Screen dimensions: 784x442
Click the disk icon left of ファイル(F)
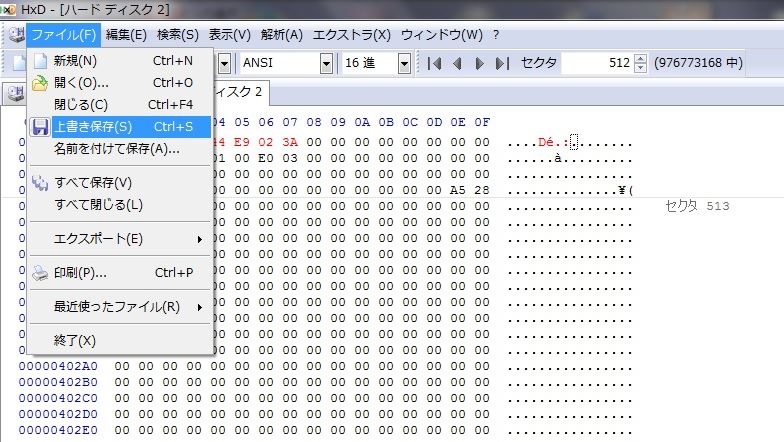pos(16,34)
